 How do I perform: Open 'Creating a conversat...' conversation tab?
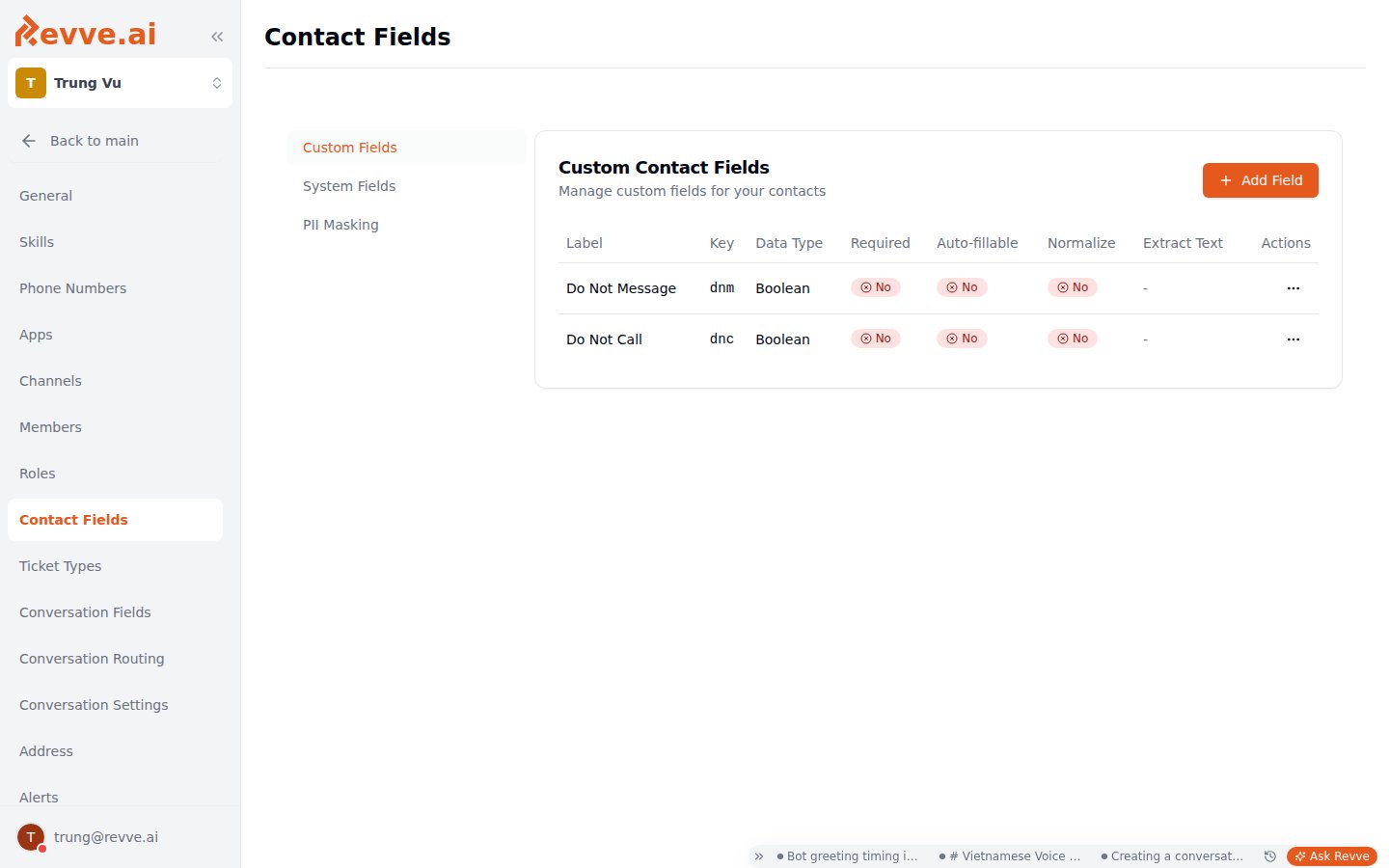(1172, 856)
